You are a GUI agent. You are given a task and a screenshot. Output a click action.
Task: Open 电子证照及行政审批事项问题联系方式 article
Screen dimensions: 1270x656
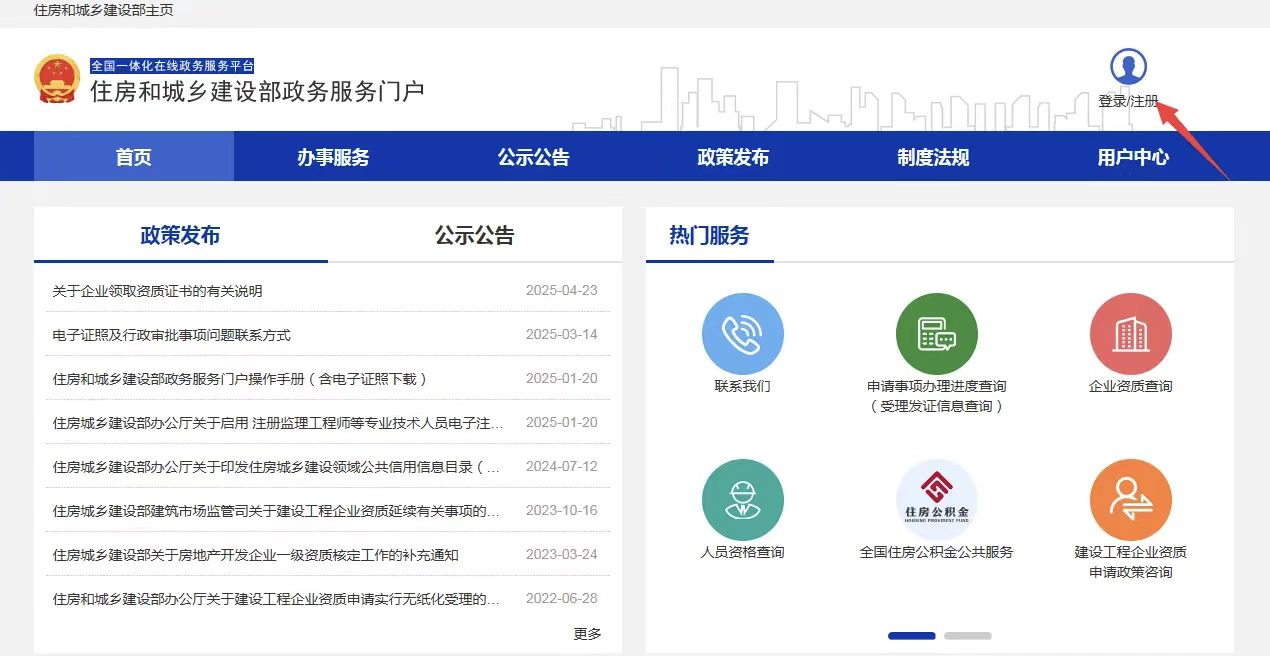click(x=171, y=335)
